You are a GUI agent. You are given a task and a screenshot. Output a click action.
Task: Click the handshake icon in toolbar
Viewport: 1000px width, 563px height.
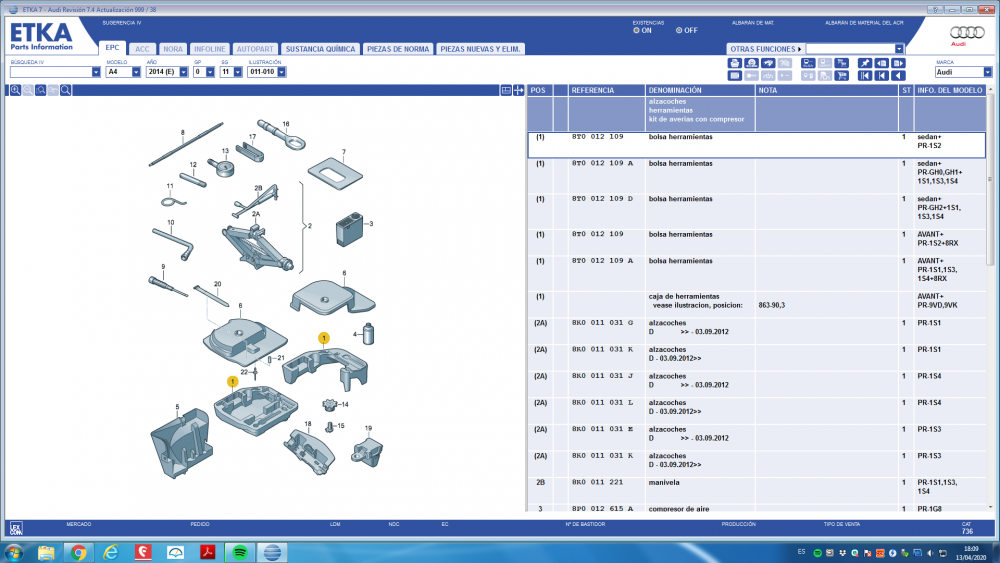768,63
